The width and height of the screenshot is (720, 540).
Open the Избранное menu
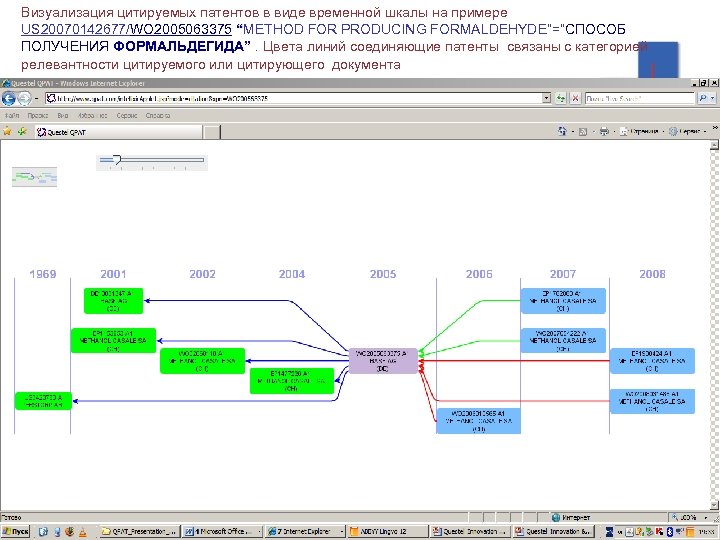(x=92, y=115)
